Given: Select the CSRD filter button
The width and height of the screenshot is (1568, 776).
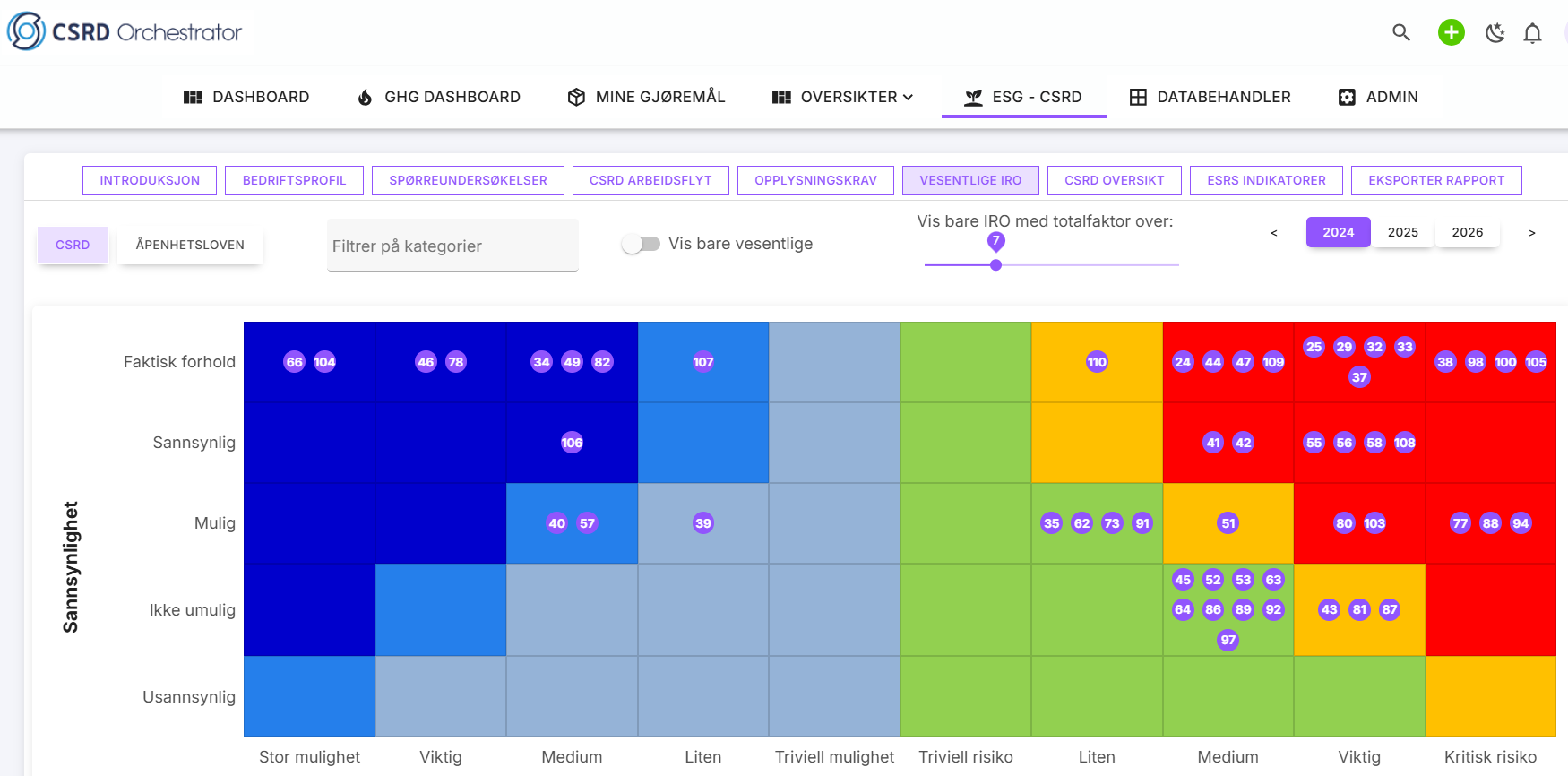Looking at the screenshot, I should (x=73, y=245).
